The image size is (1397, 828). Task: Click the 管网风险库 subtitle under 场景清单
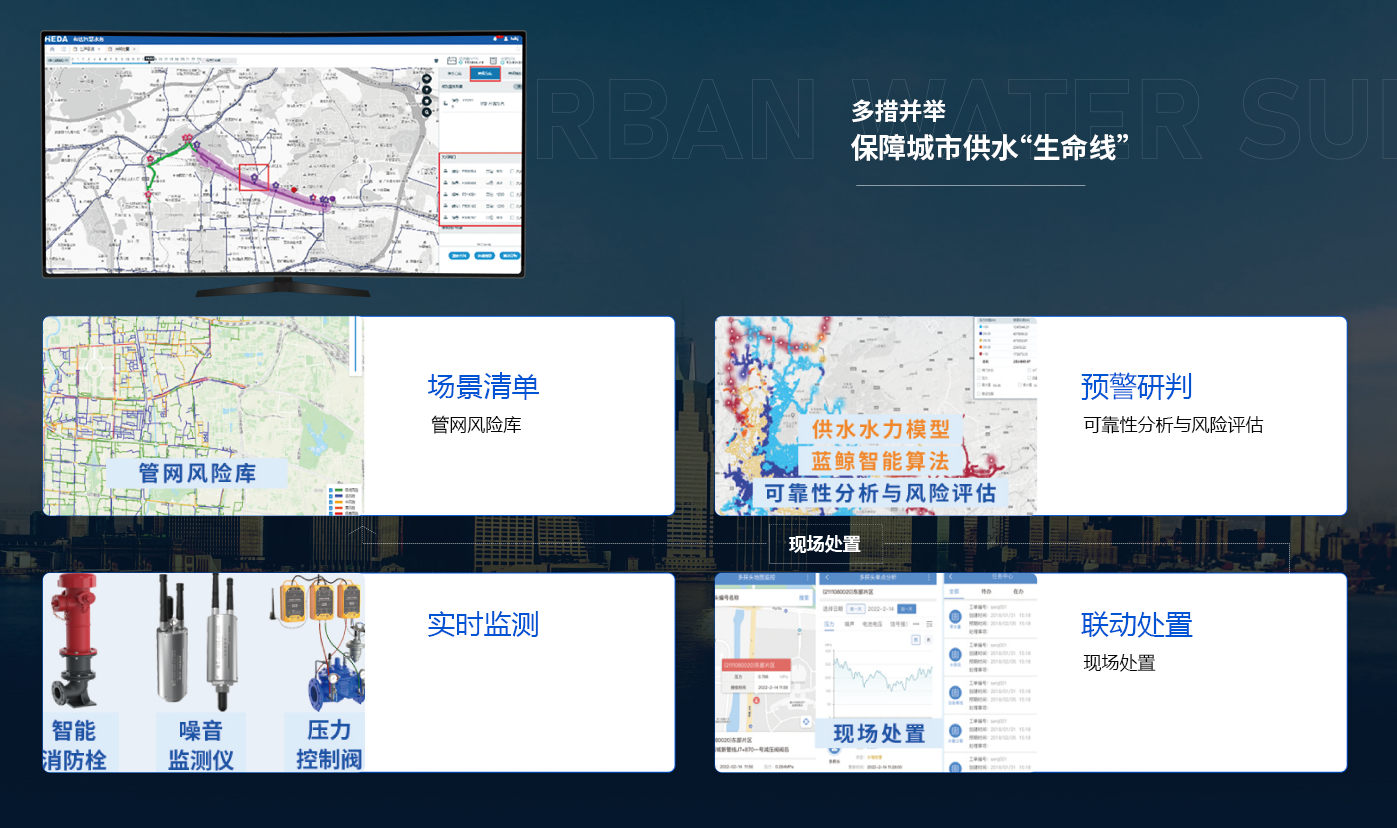[x=476, y=425]
